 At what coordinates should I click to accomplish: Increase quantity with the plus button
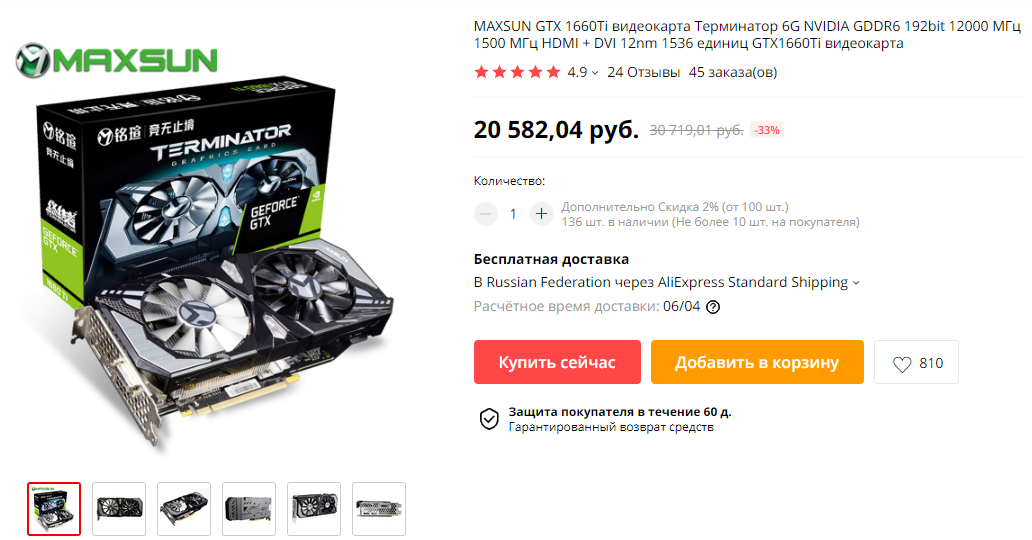pyautogui.click(x=542, y=213)
